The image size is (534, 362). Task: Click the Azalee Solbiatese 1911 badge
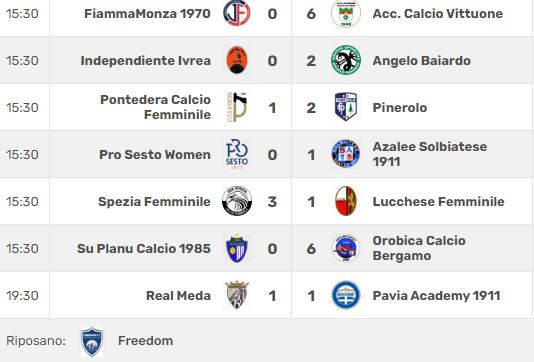pyautogui.click(x=346, y=154)
